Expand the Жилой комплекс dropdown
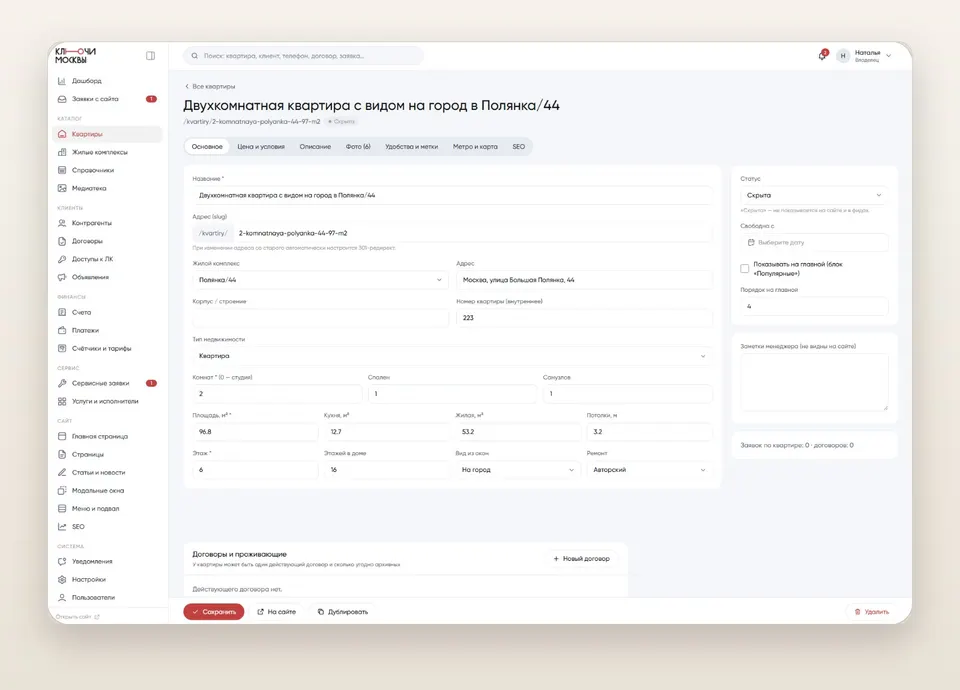 pyautogui.click(x=320, y=280)
